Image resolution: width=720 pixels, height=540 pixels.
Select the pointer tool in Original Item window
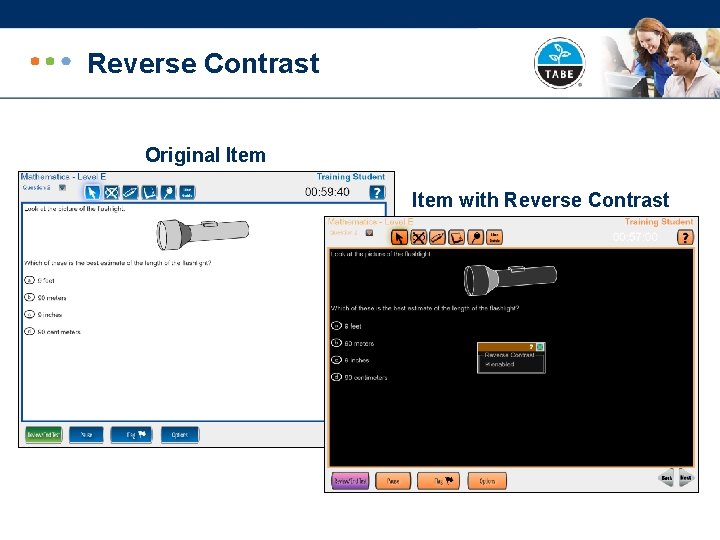[92, 192]
